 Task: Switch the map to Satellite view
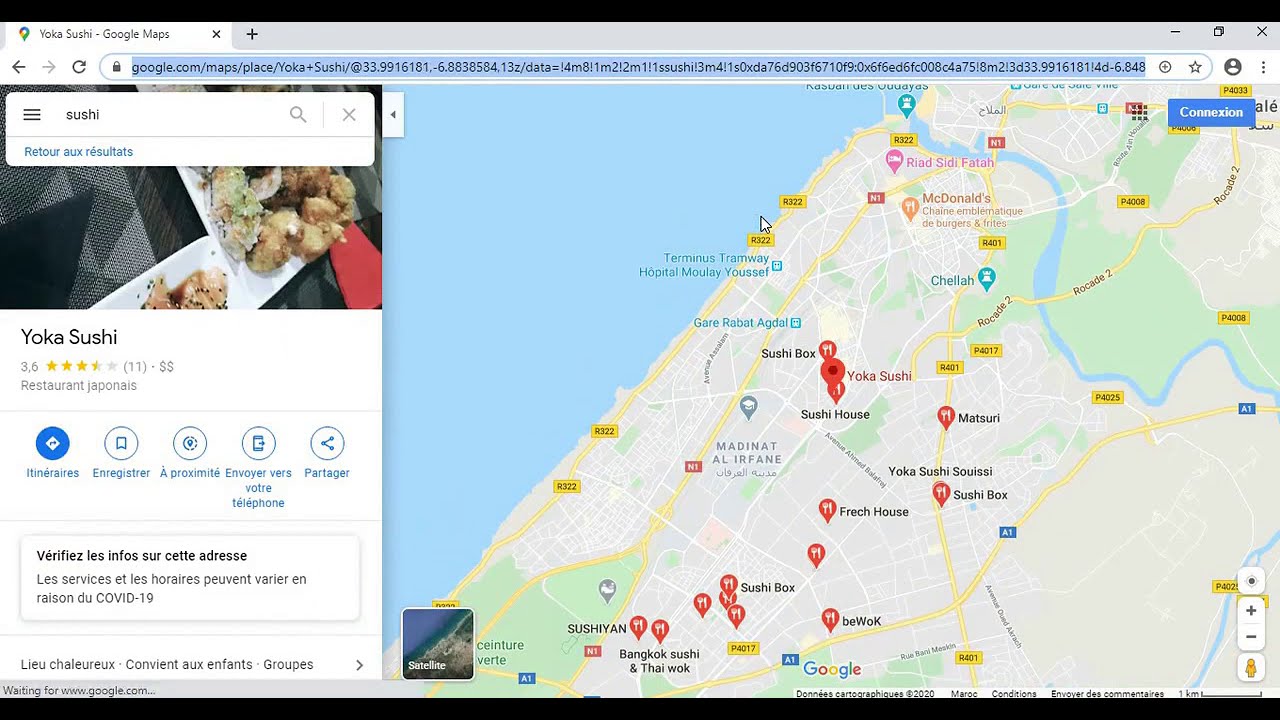[x=438, y=644]
